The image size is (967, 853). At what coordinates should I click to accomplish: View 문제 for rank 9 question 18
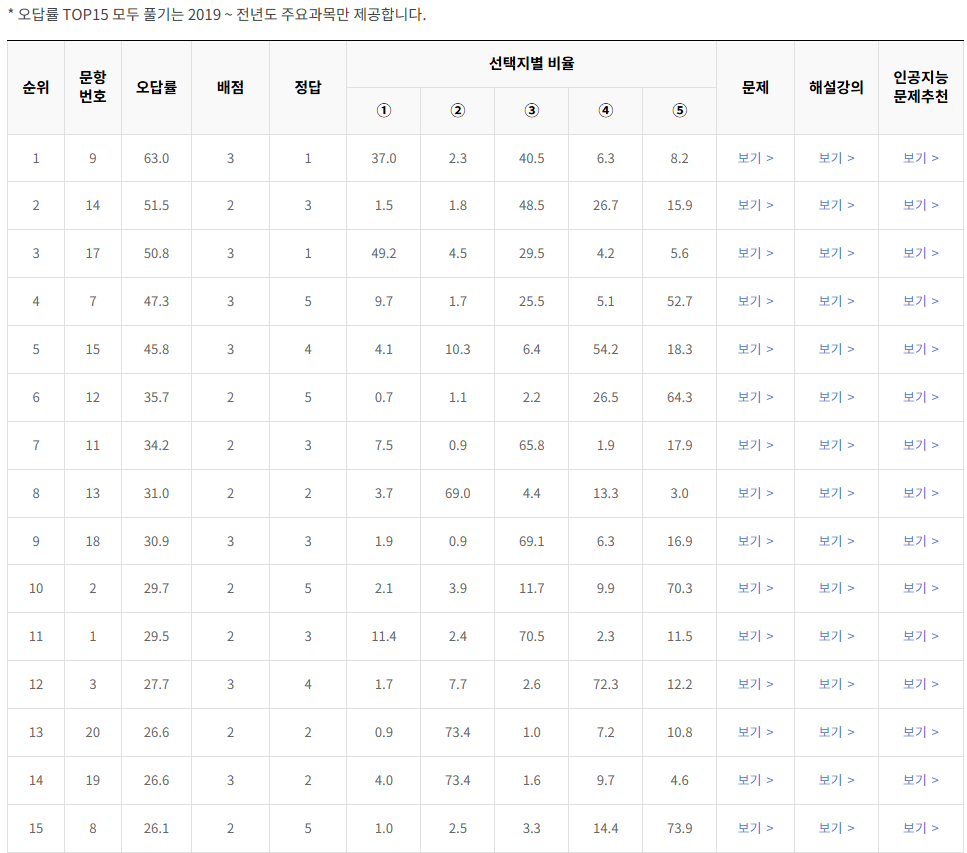coord(755,540)
